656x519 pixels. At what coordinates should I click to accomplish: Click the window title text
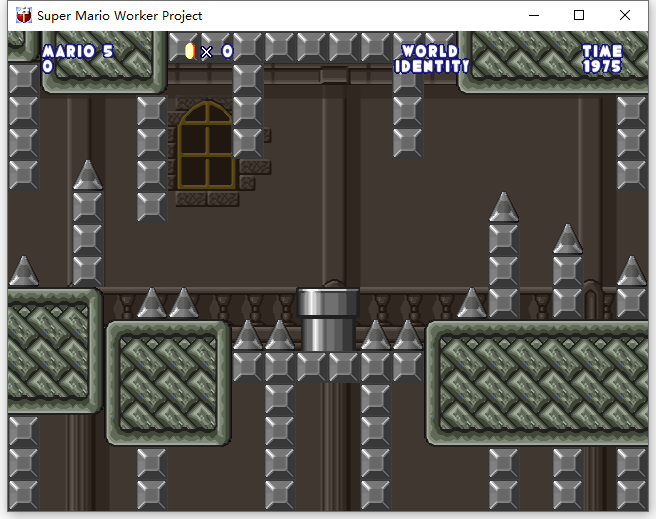[x=120, y=16]
